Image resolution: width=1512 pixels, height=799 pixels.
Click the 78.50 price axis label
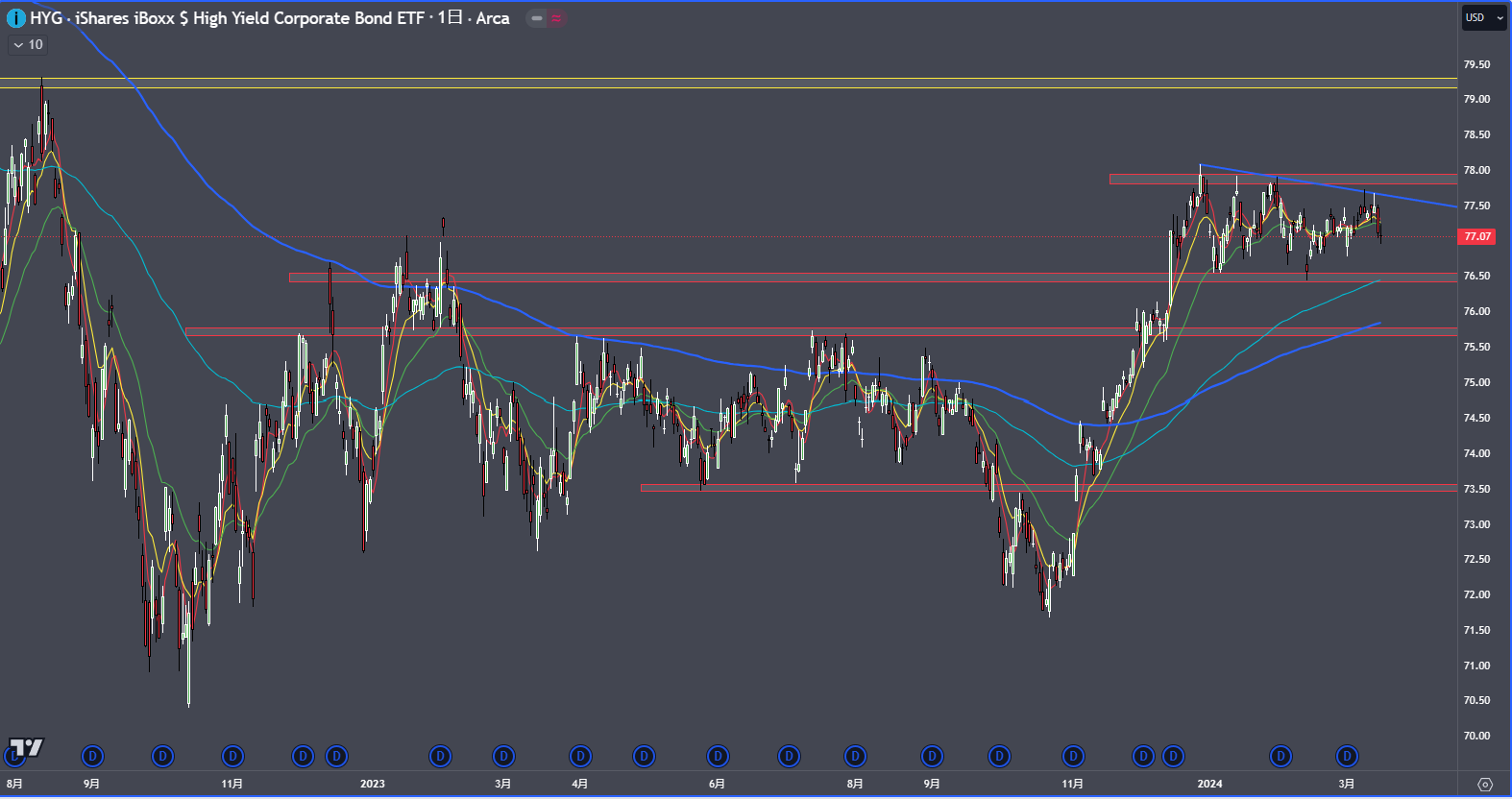point(1476,134)
